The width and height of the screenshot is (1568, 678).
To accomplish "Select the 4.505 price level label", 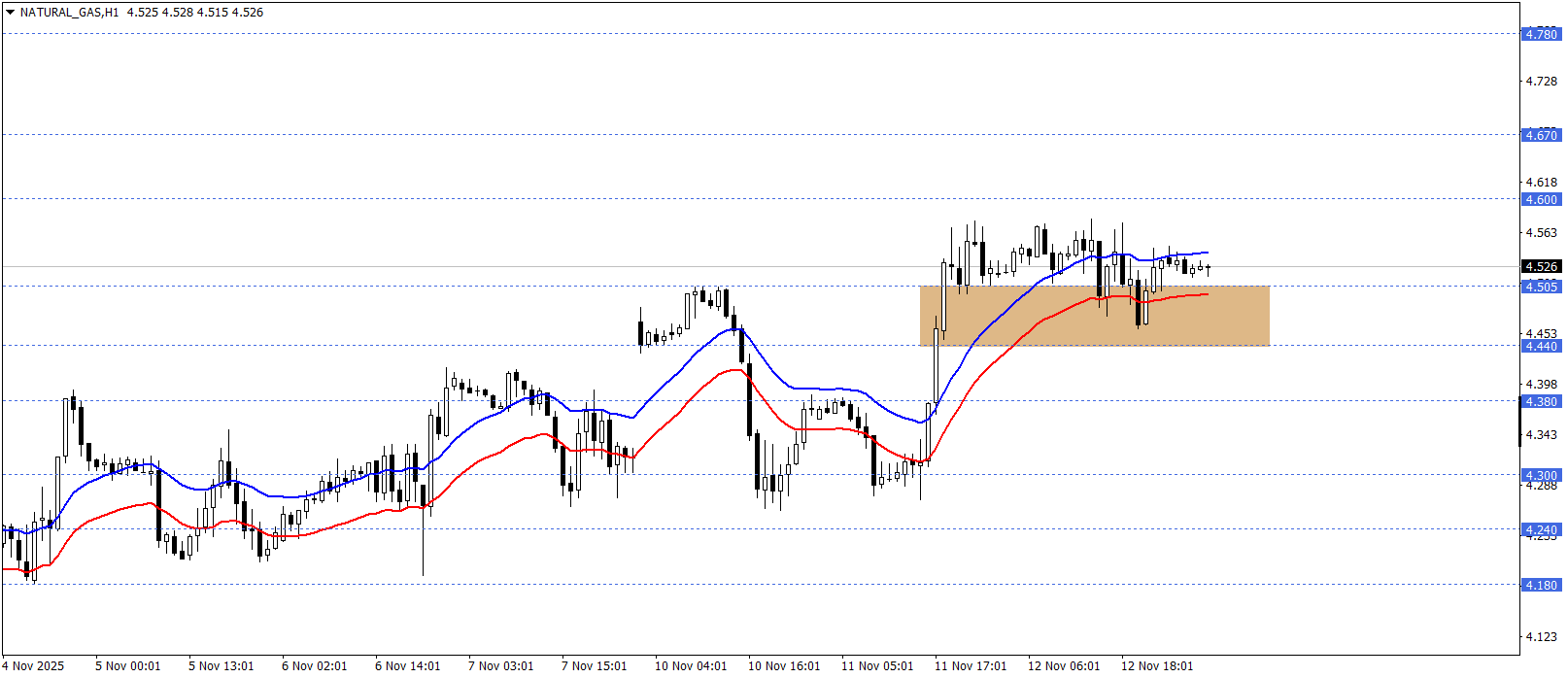I will [x=1540, y=287].
